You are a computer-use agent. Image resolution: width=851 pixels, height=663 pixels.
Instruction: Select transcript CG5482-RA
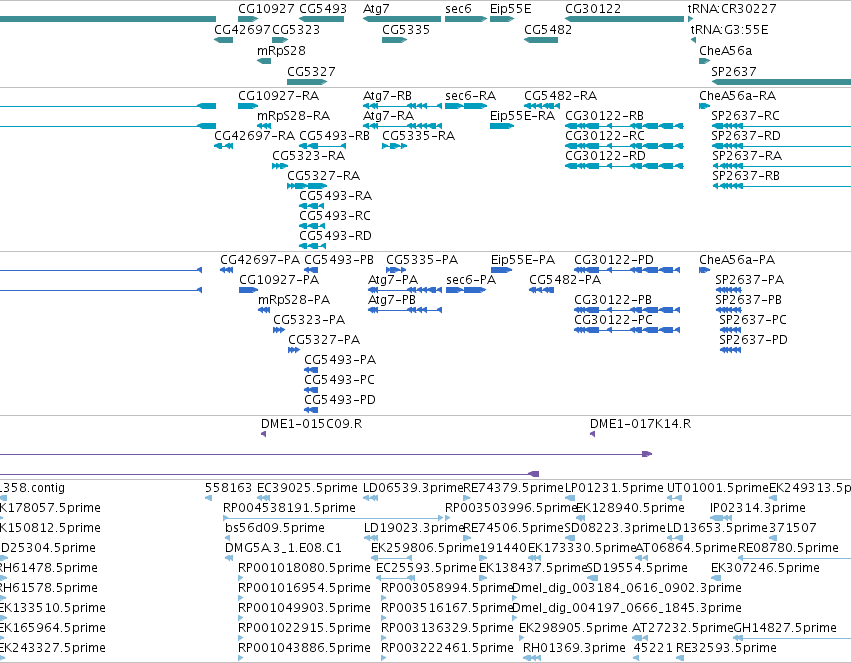point(561,96)
